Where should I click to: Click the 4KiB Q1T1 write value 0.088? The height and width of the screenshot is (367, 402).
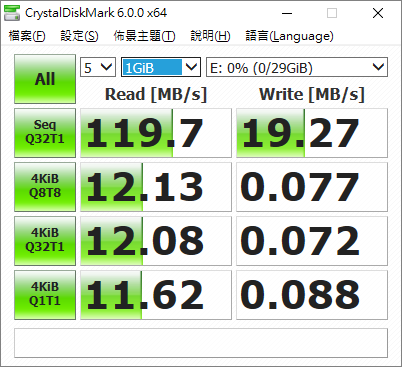tap(312, 295)
